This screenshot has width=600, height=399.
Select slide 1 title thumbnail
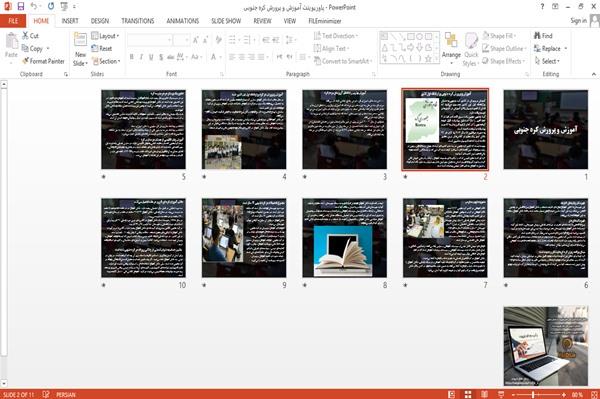[546, 129]
